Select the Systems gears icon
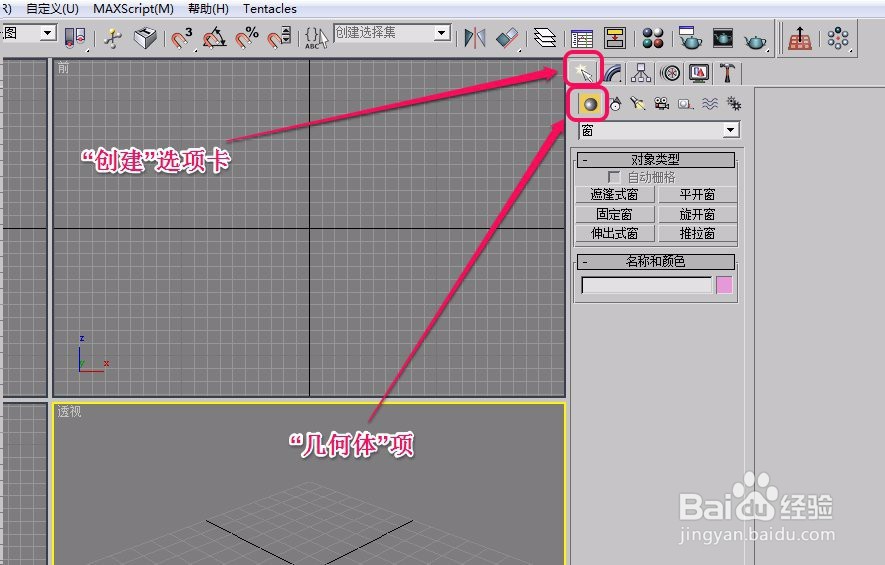 (733, 104)
